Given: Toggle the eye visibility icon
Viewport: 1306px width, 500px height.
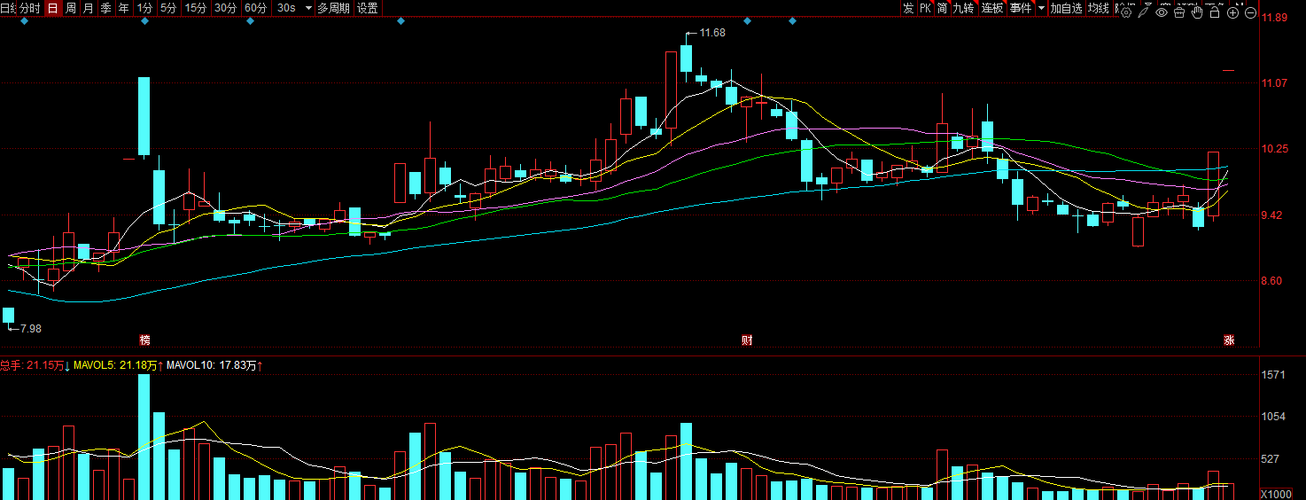Looking at the screenshot, I should (x=1162, y=12).
